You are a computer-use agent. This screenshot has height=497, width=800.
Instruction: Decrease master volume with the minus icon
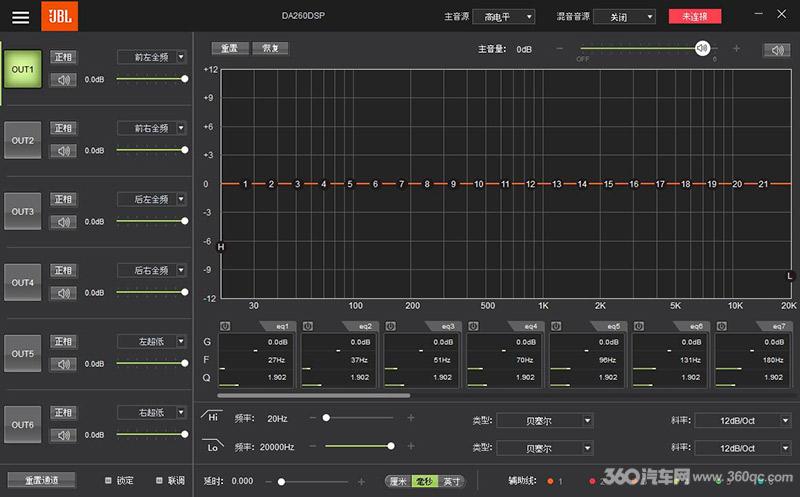point(560,48)
